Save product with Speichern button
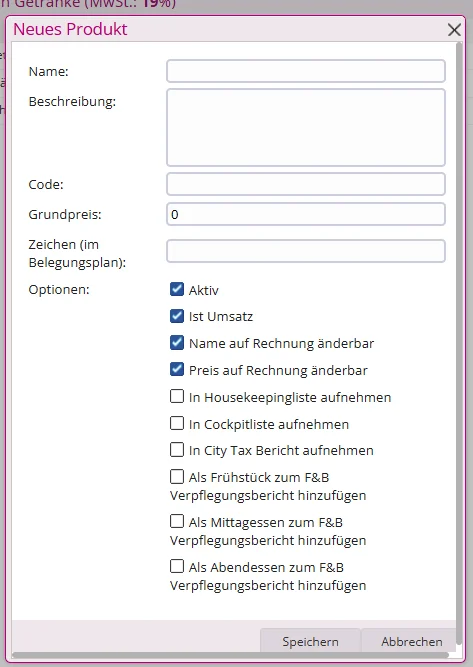 click(311, 641)
